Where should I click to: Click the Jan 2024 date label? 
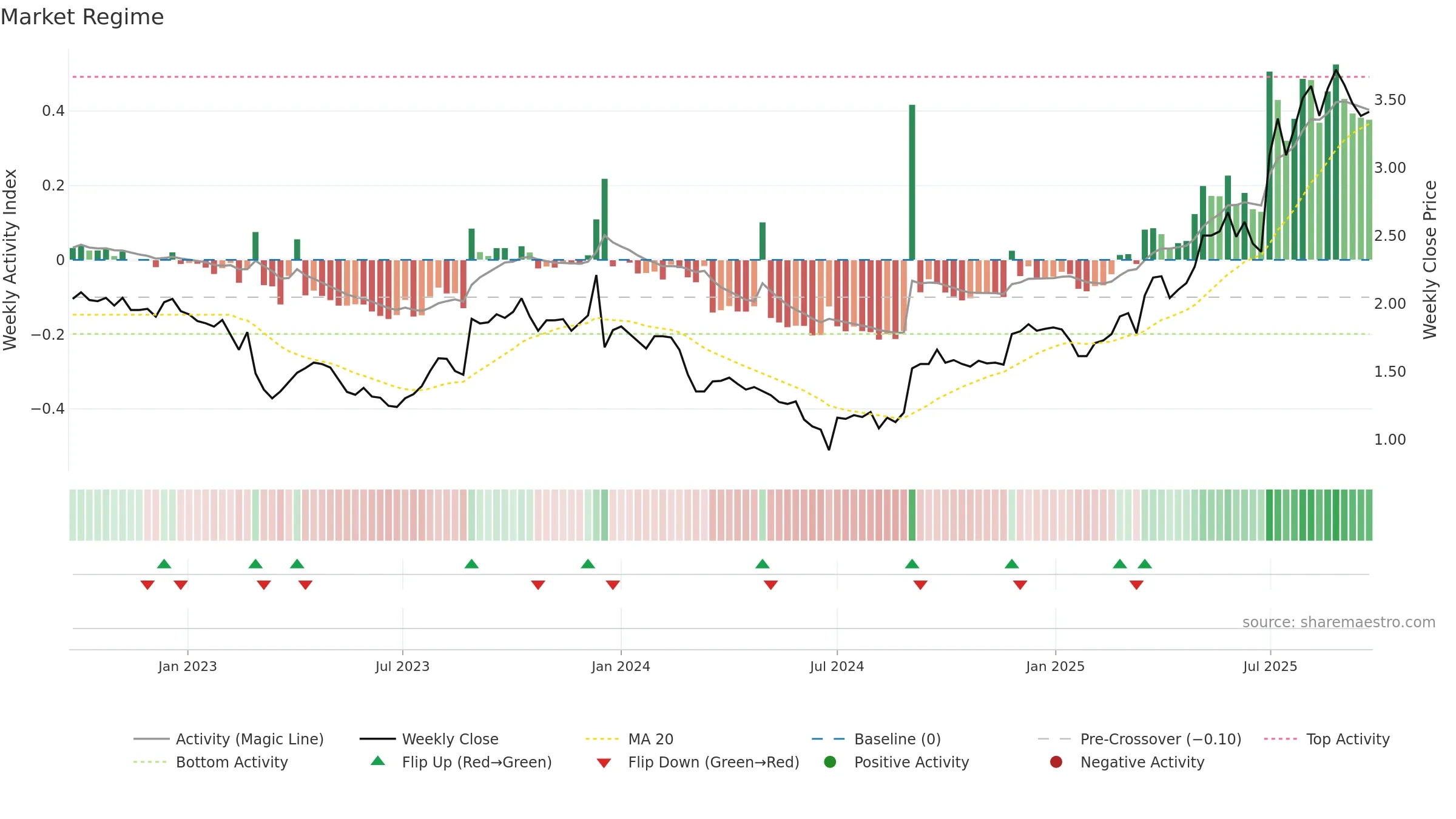[x=621, y=666]
